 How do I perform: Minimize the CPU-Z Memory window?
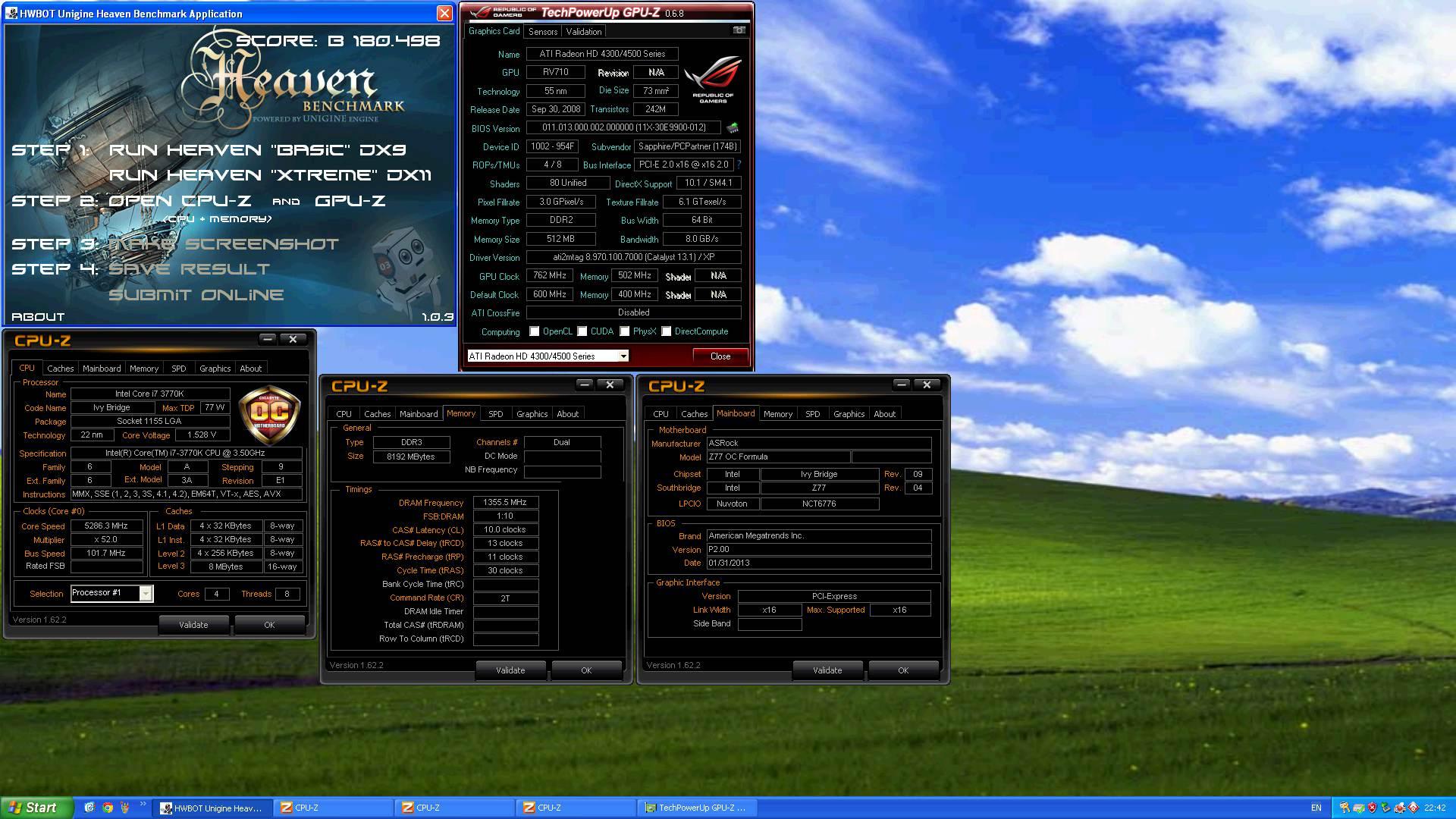584,384
